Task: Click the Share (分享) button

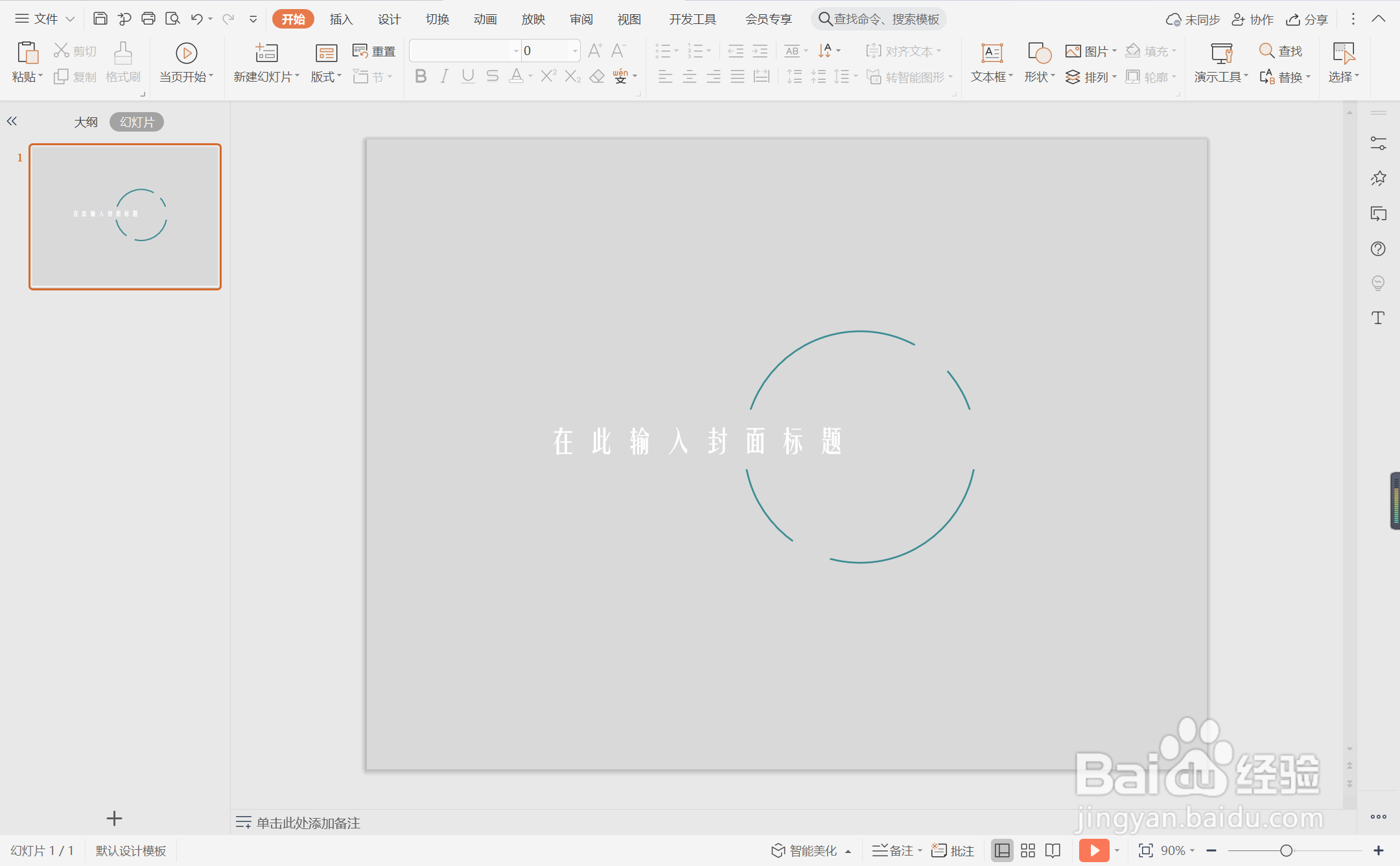Action: tap(1307, 19)
